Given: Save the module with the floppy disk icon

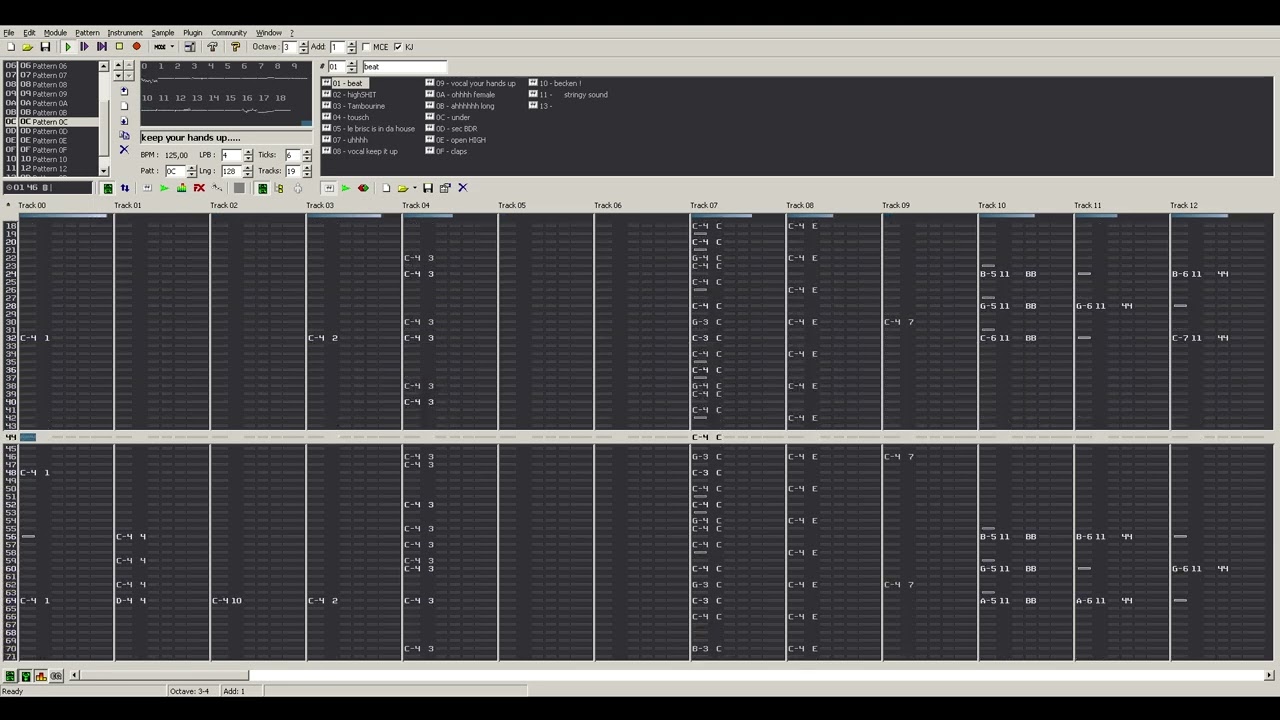Looking at the screenshot, I should (x=45, y=47).
